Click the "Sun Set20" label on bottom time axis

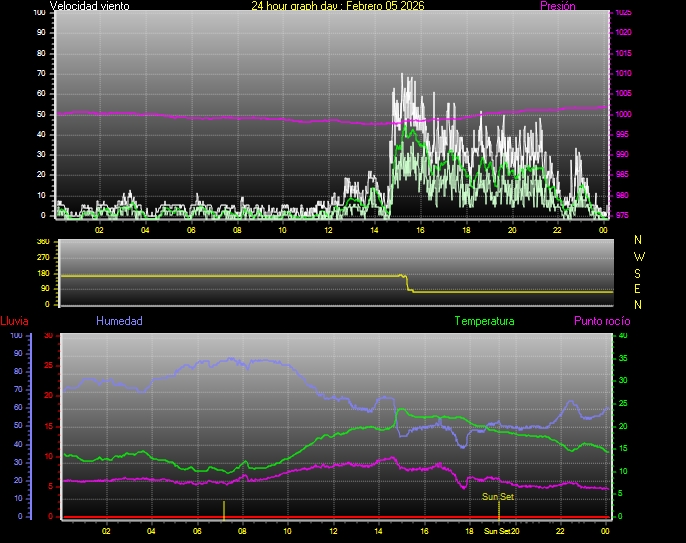(x=502, y=531)
